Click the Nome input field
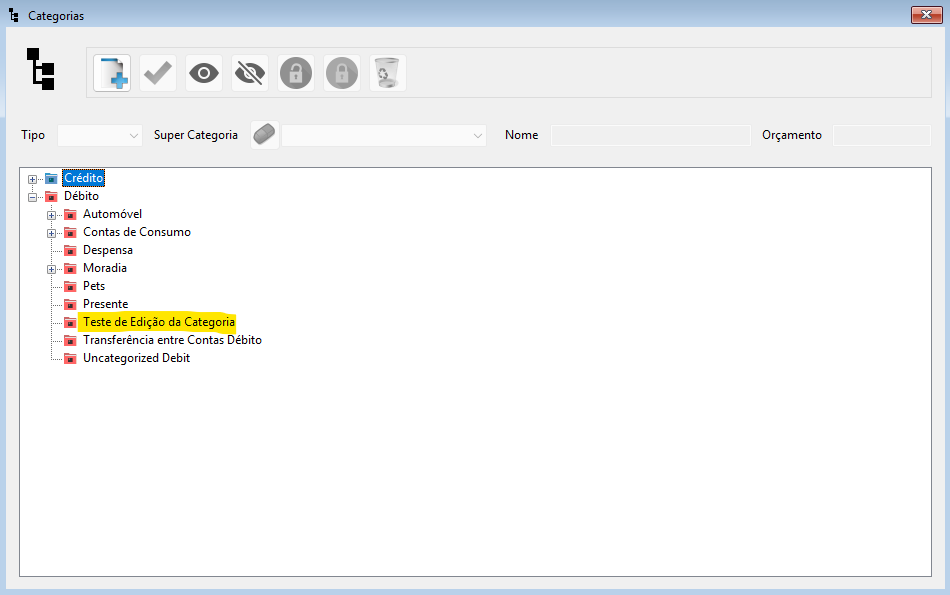Screen dimensions: 950x595 point(650,136)
